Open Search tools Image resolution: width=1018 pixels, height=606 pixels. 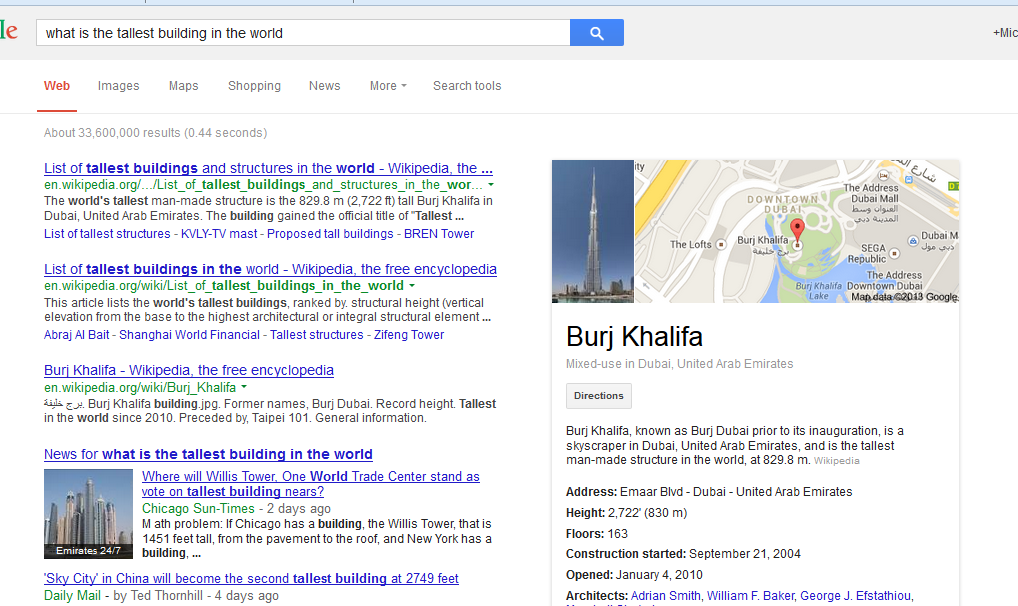(467, 86)
